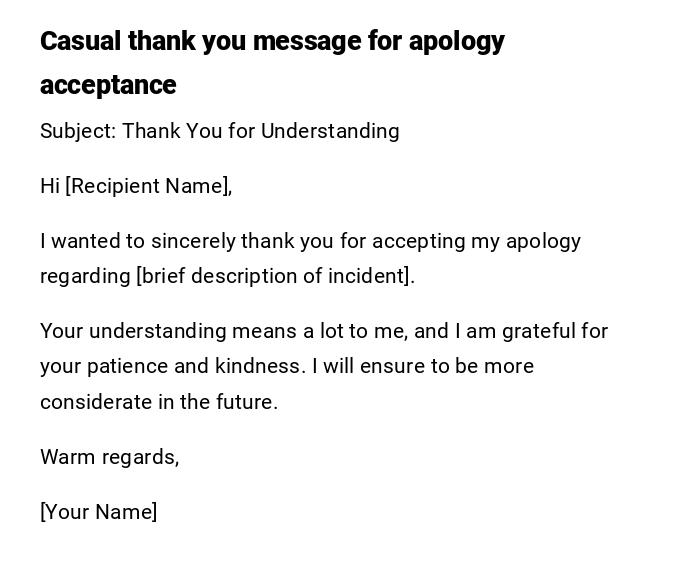Click the word "regarding" before the placeholder
This screenshot has width=700, height=574.
point(85,276)
